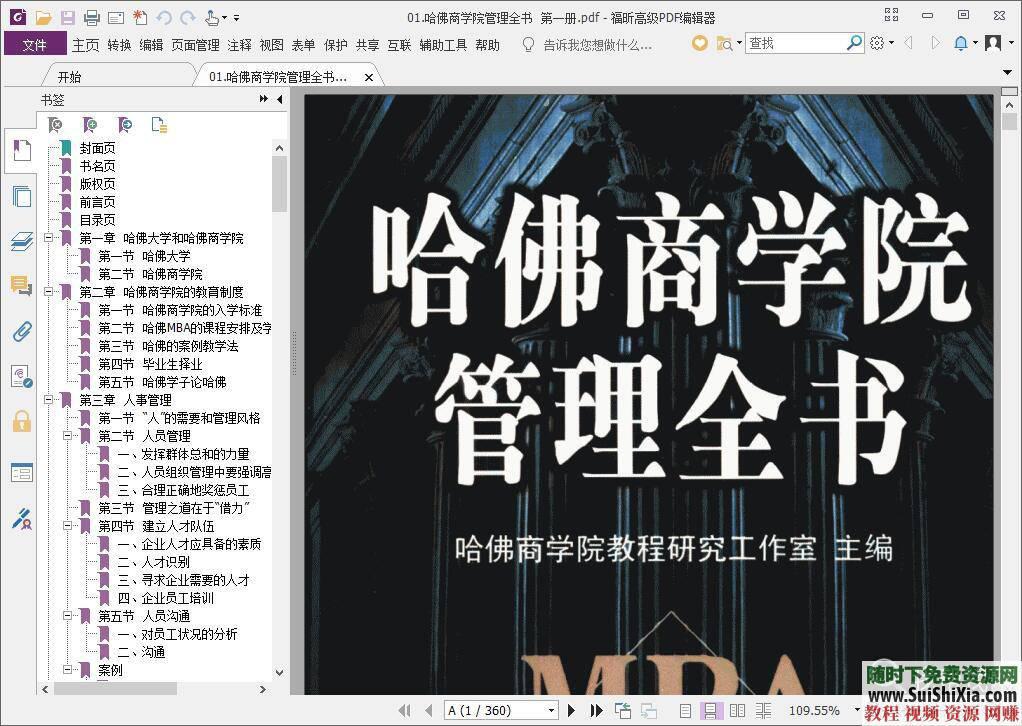Click the delete bookmark icon in 书签 panel
This screenshot has width=1022, height=726.
[55, 124]
